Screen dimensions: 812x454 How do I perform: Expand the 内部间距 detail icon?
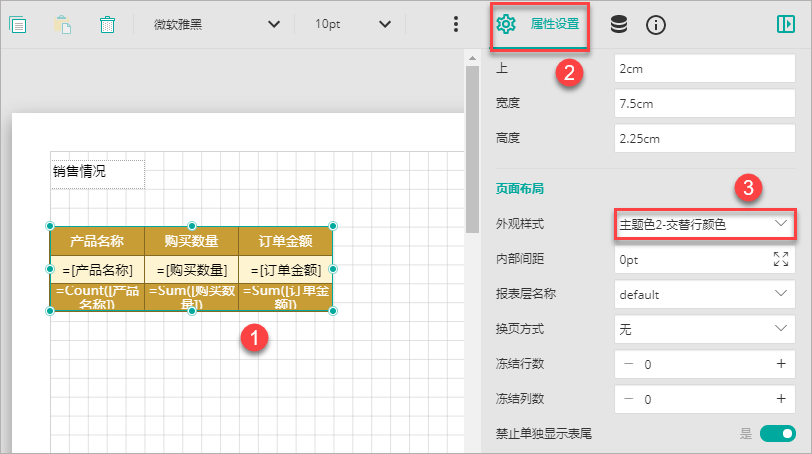[781, 259]
